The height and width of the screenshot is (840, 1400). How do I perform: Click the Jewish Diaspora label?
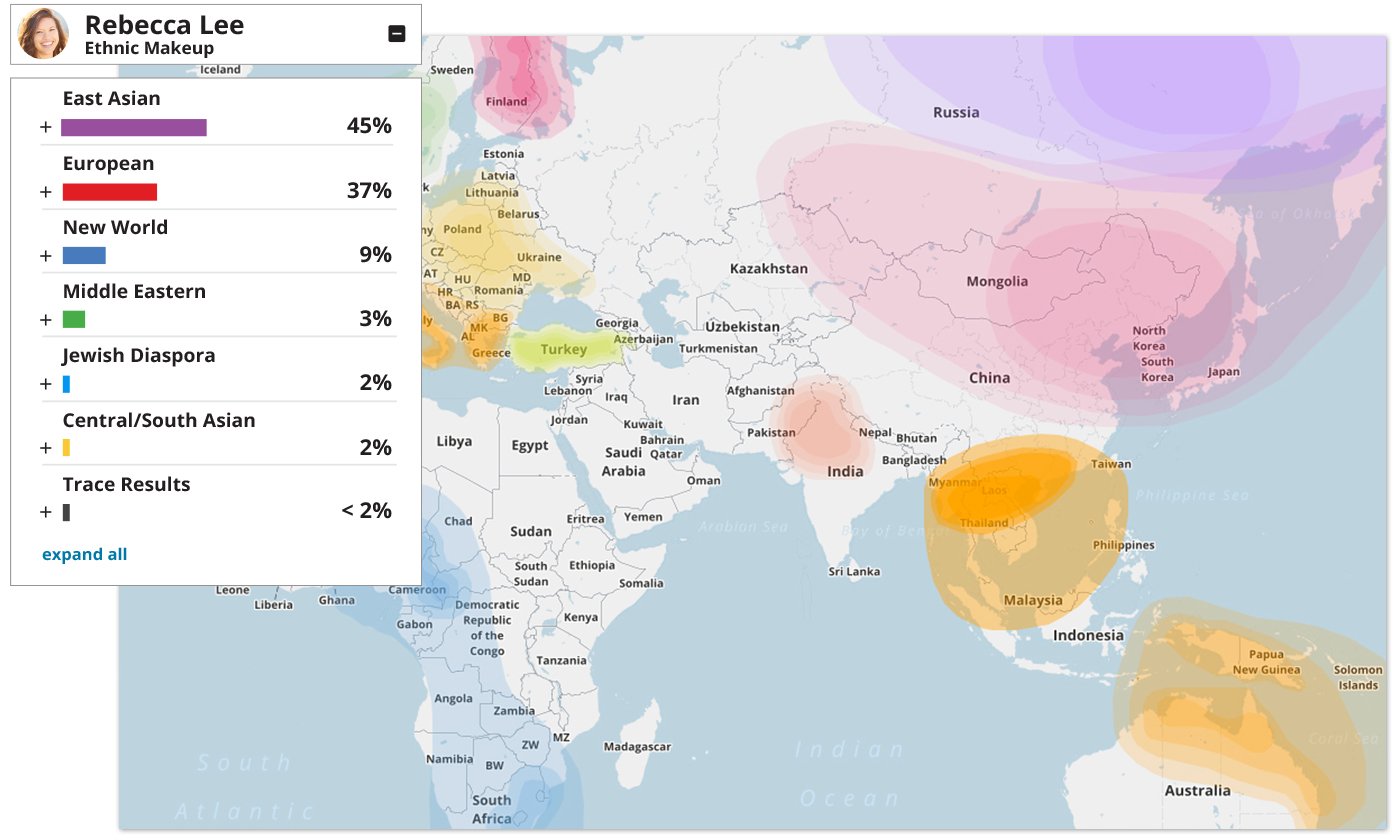coord(139,356)
